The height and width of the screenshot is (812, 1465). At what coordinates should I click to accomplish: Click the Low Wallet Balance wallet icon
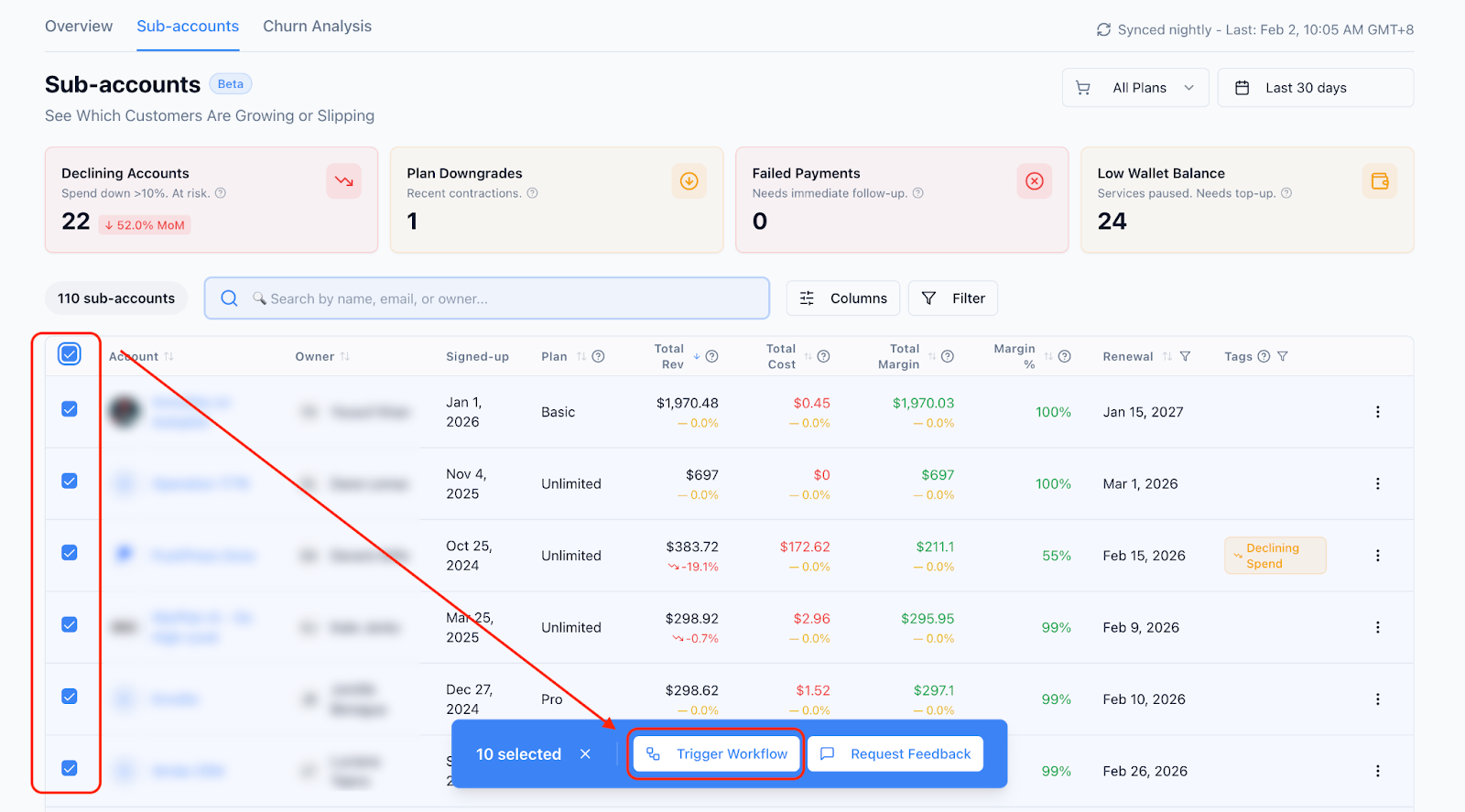[x=1379, y=181]
